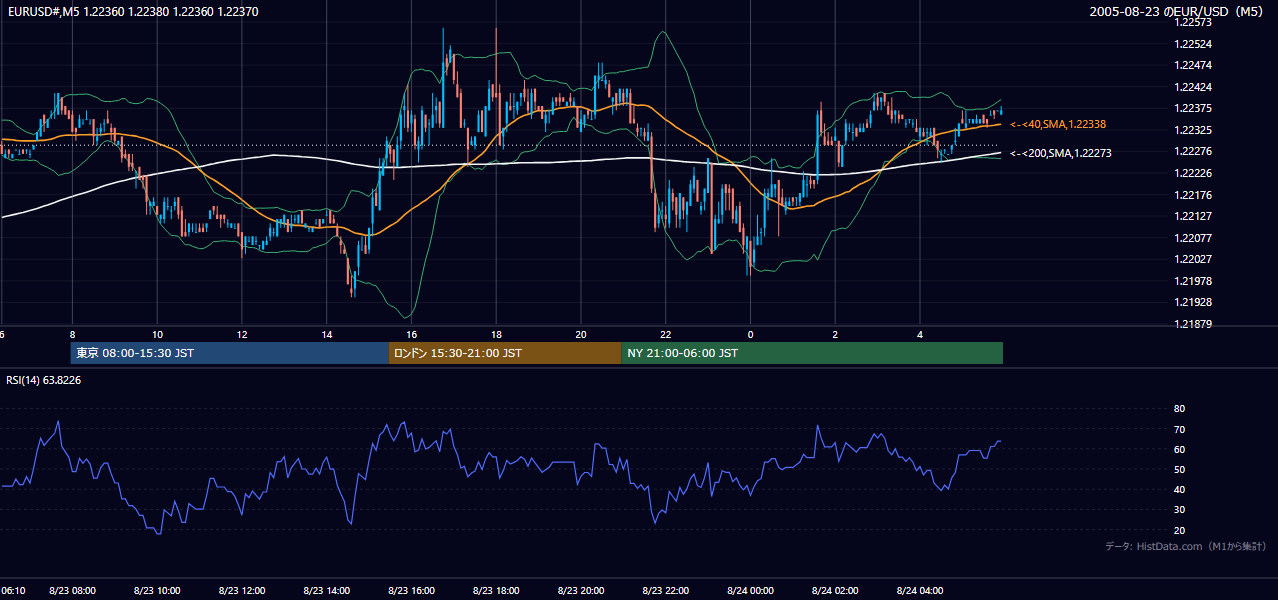
Task: Click the 8/23 14:00 date label
Action: (327, 591)
